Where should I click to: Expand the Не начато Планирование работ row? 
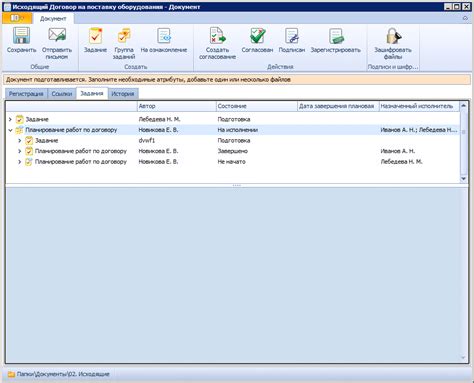20,162
